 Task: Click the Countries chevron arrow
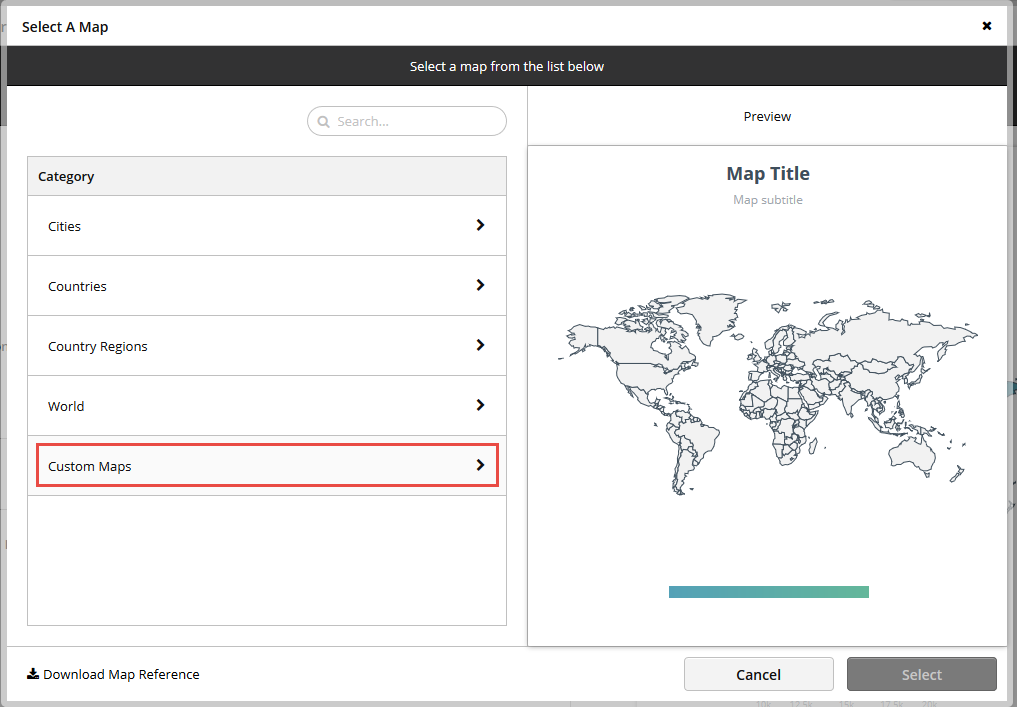coord(481,286)
